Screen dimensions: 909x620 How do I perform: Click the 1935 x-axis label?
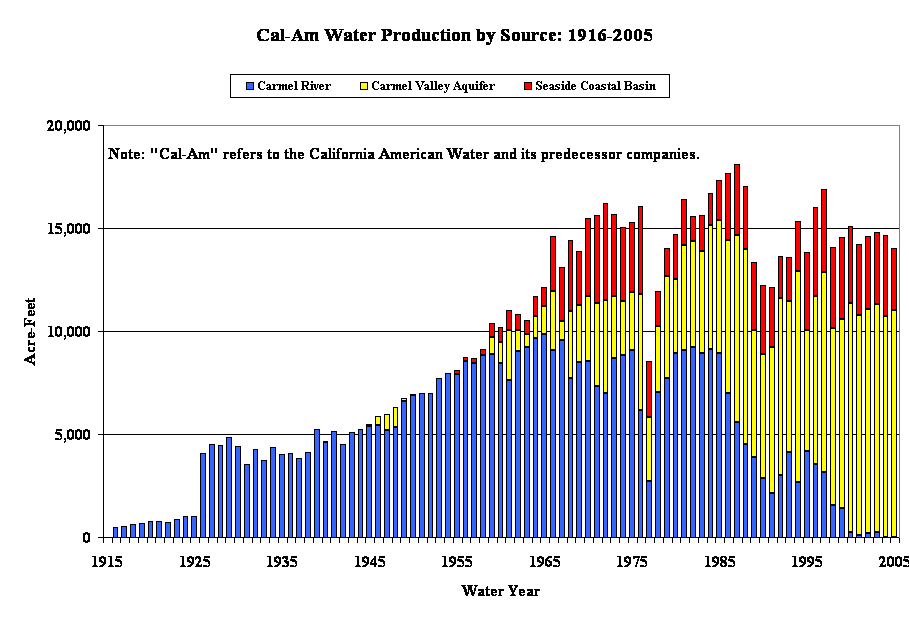(x=282, y=561)
